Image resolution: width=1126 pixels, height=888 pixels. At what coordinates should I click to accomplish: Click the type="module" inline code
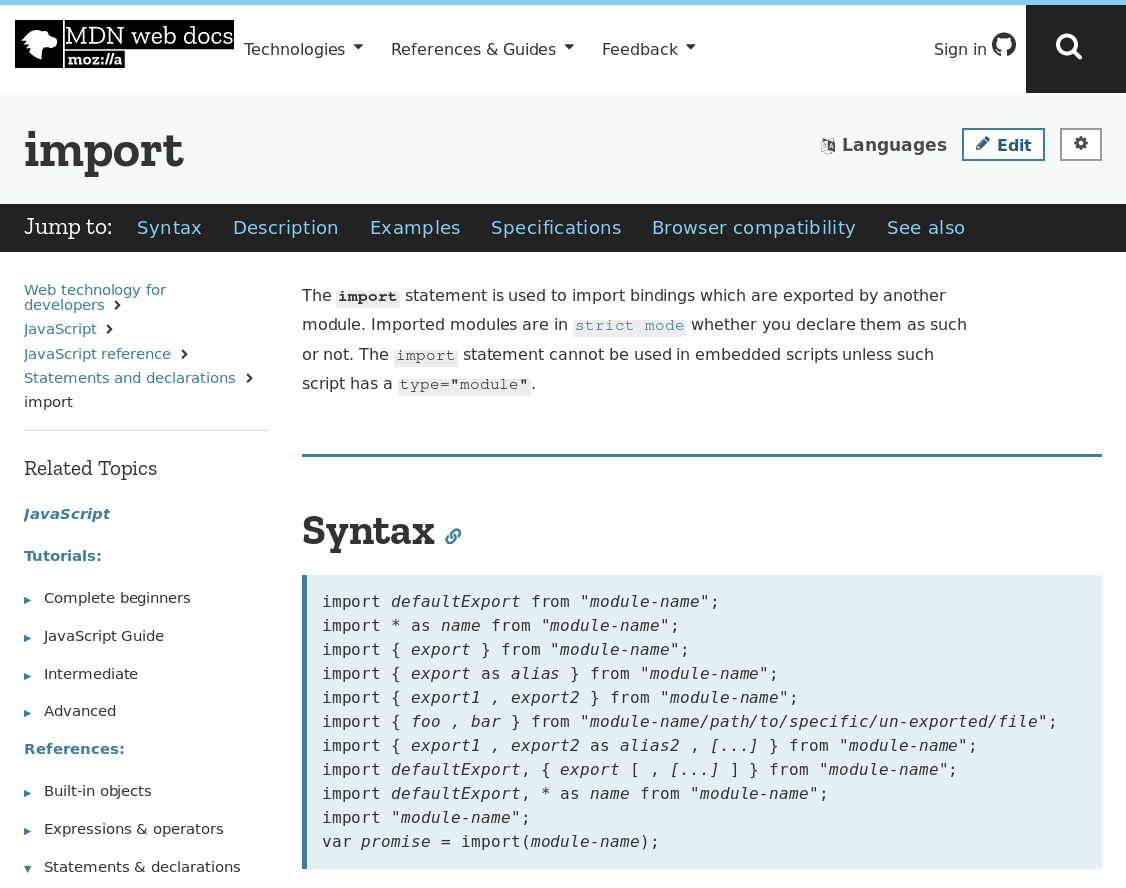click(x=464, y=385)
